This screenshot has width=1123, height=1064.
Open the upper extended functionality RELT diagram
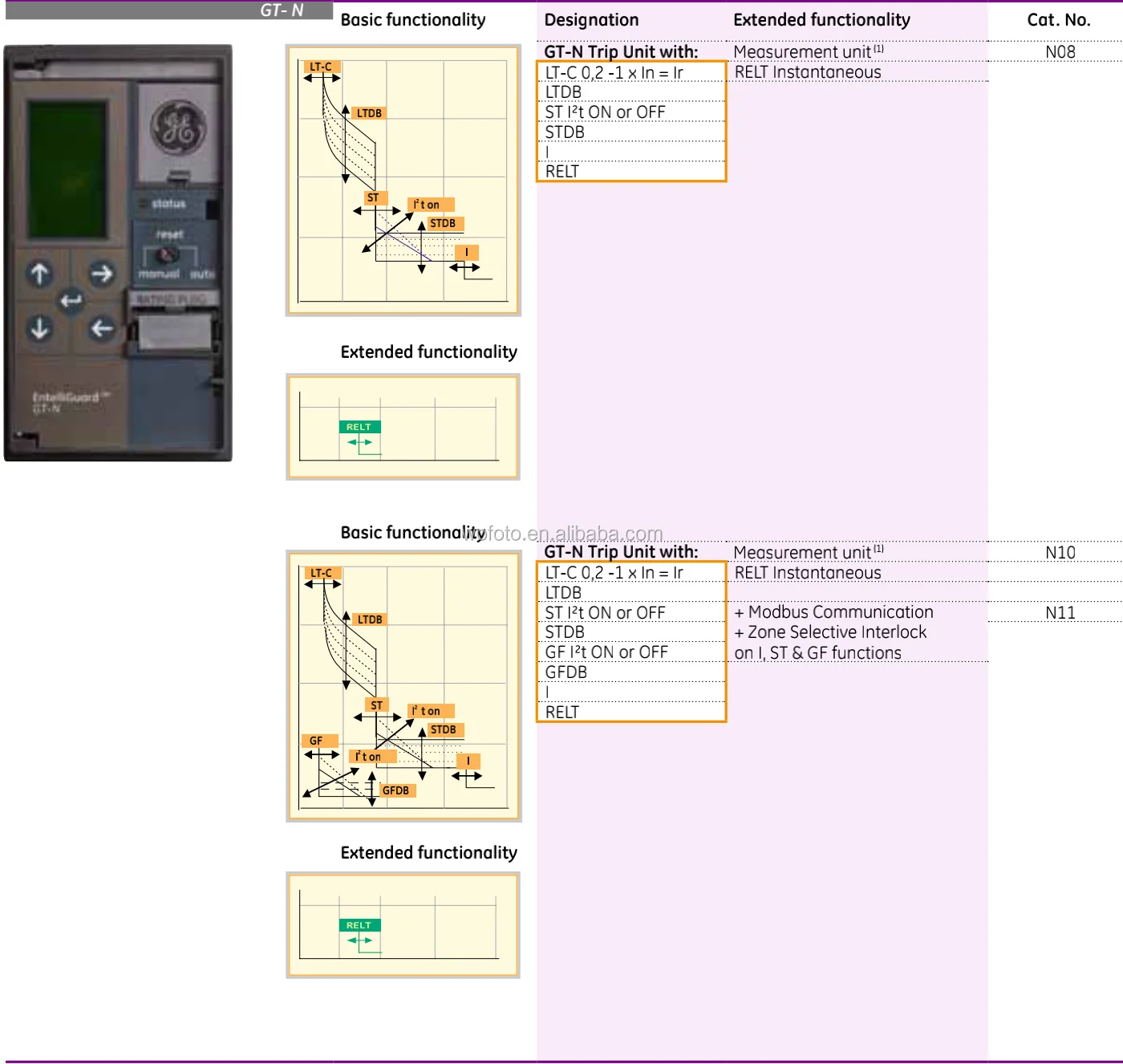pyautogui.click(x=403, y=427)
